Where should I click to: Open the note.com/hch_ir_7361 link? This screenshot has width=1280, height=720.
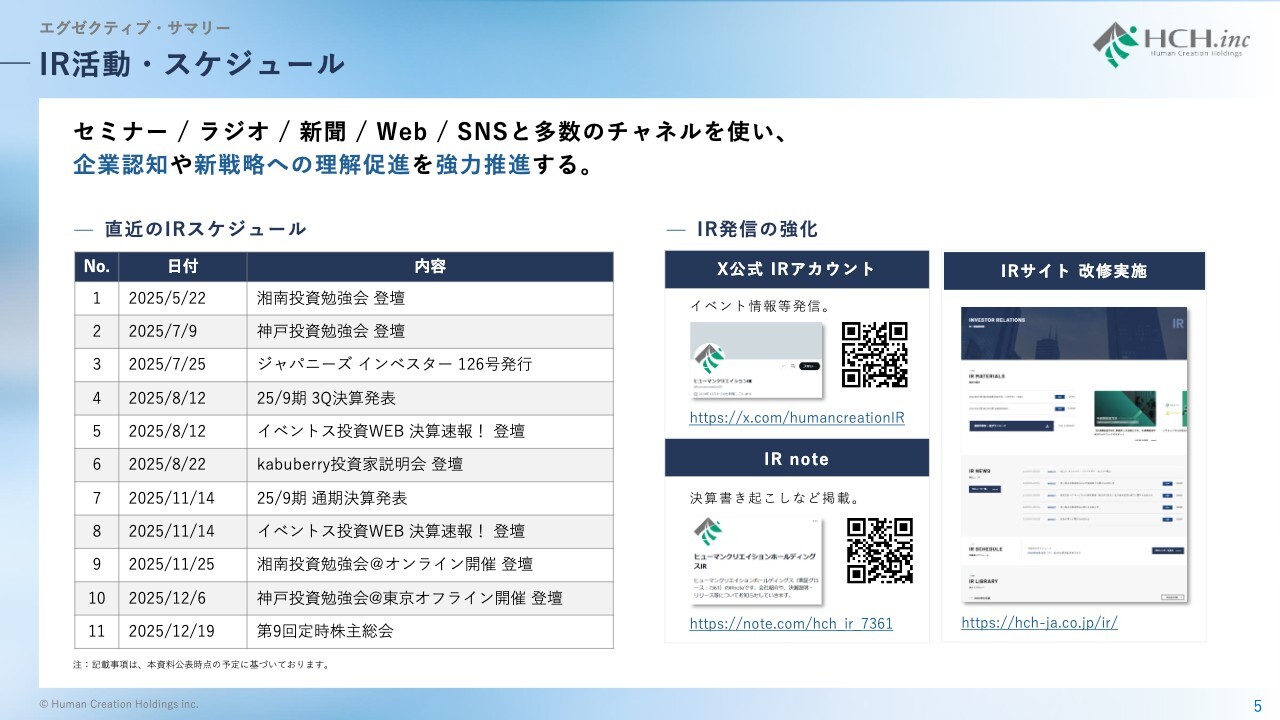click(791, 624)
